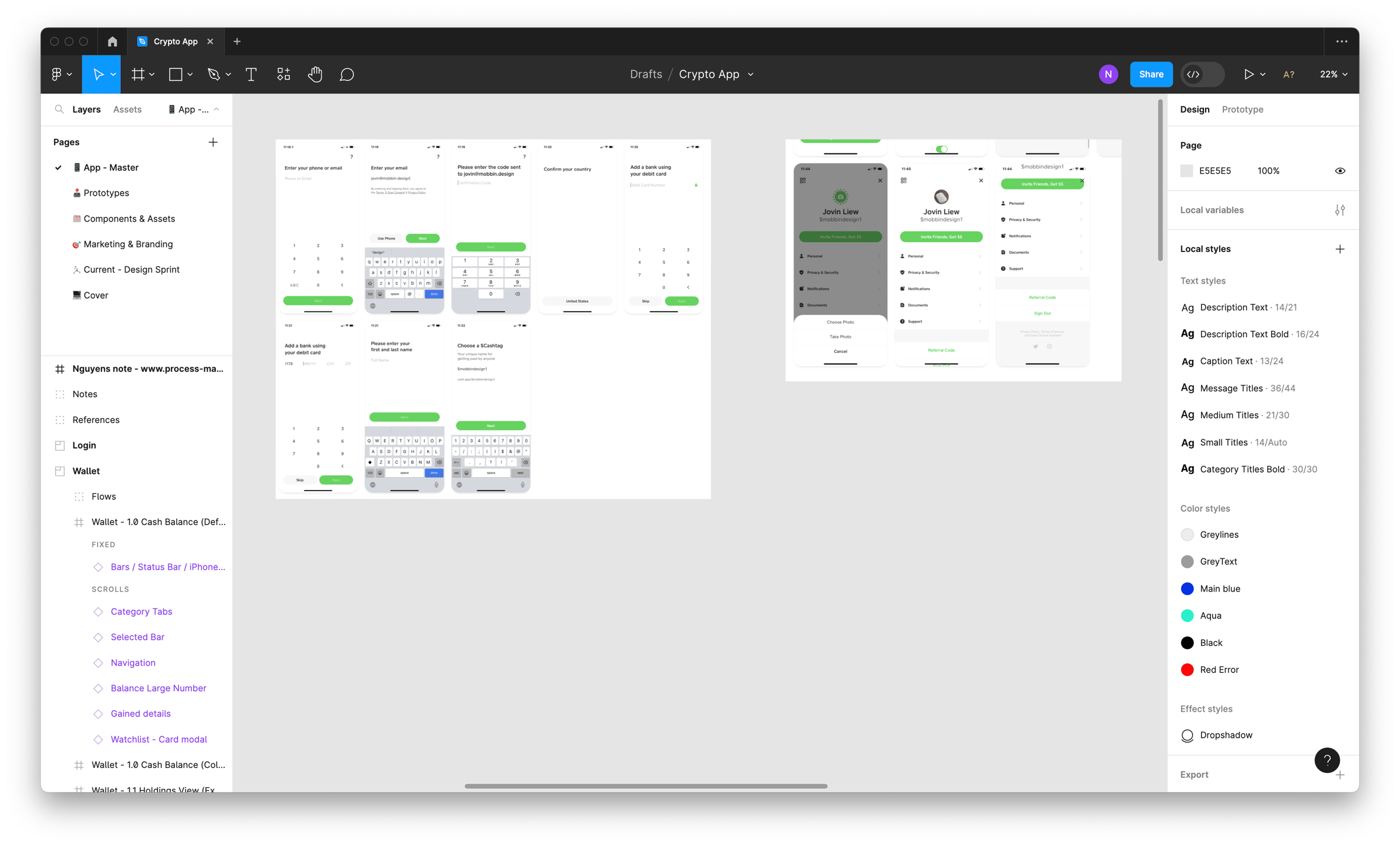Select the Nguyens note frame layer
The width and height of the screenshot is (1400, 846).
pos(148,369)
